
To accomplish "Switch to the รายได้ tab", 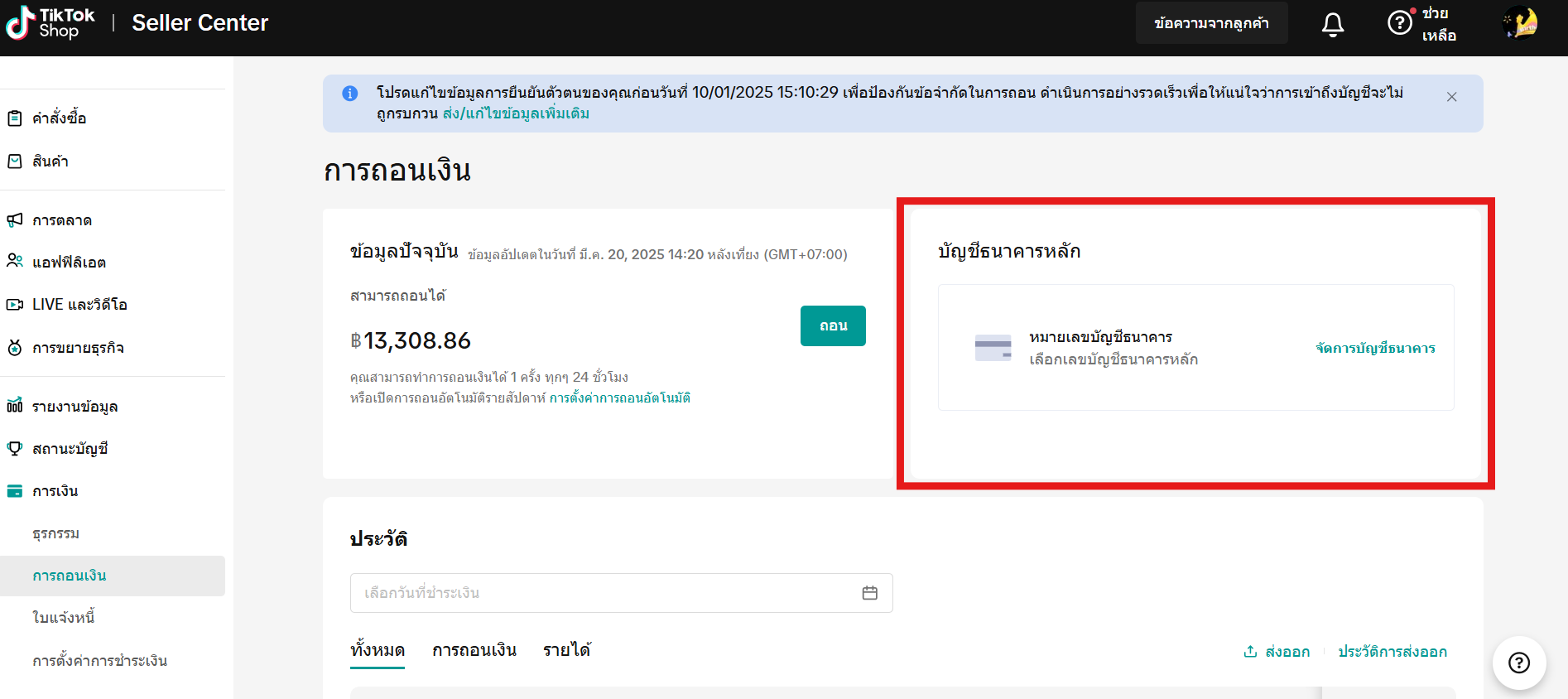I will [567, 651].
